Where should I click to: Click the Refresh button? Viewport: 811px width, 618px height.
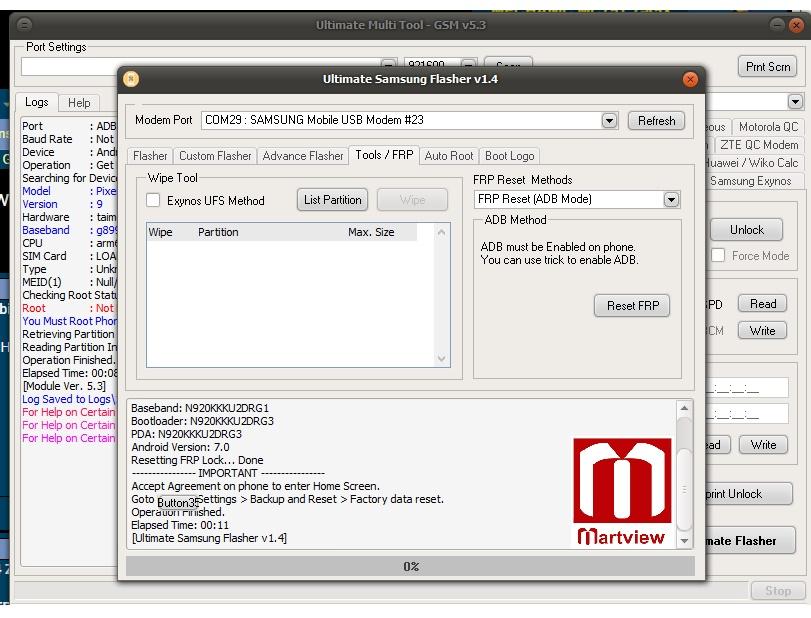[x=656, y=120]
